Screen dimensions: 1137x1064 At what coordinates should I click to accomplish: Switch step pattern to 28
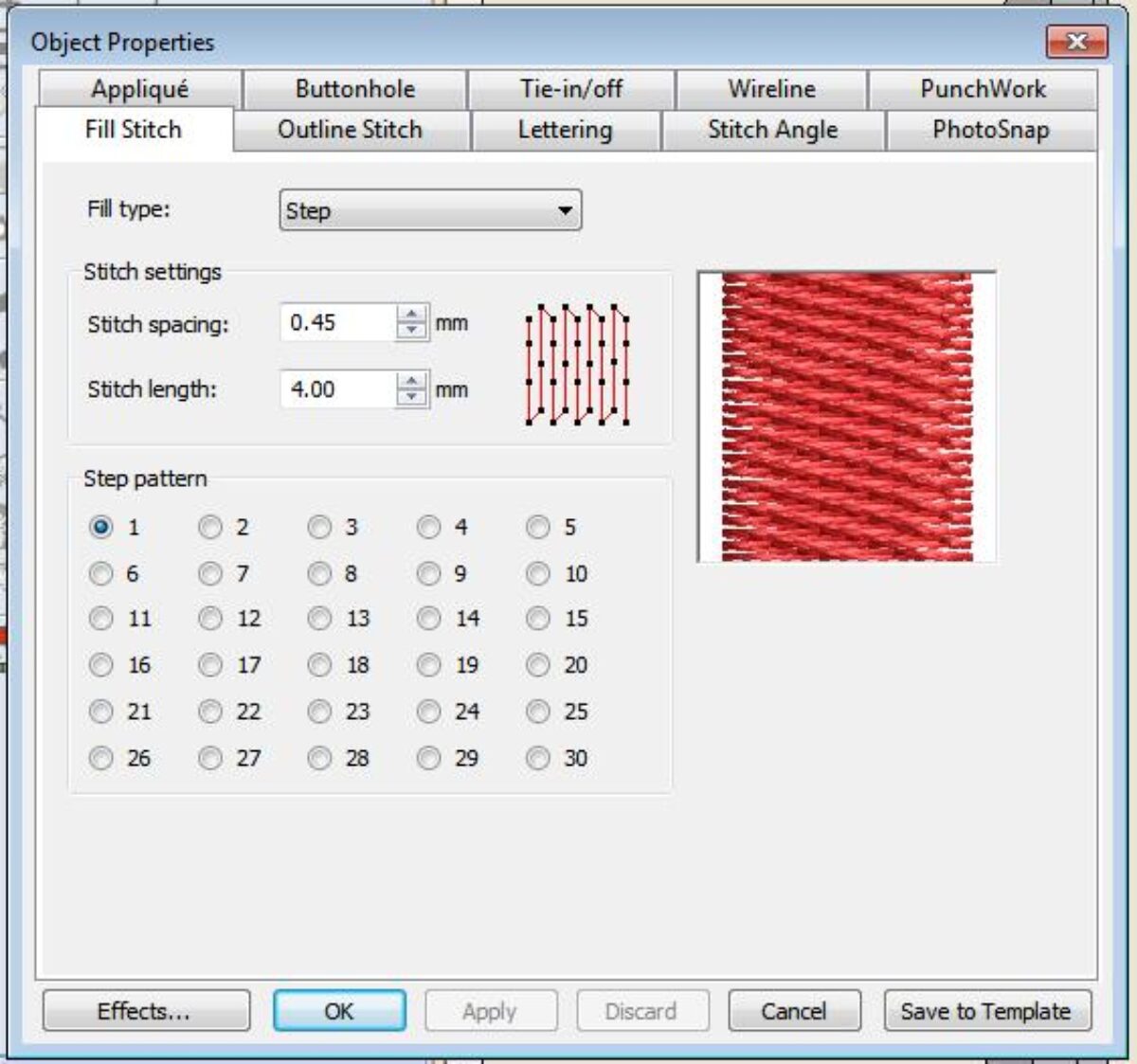point(320,758)
